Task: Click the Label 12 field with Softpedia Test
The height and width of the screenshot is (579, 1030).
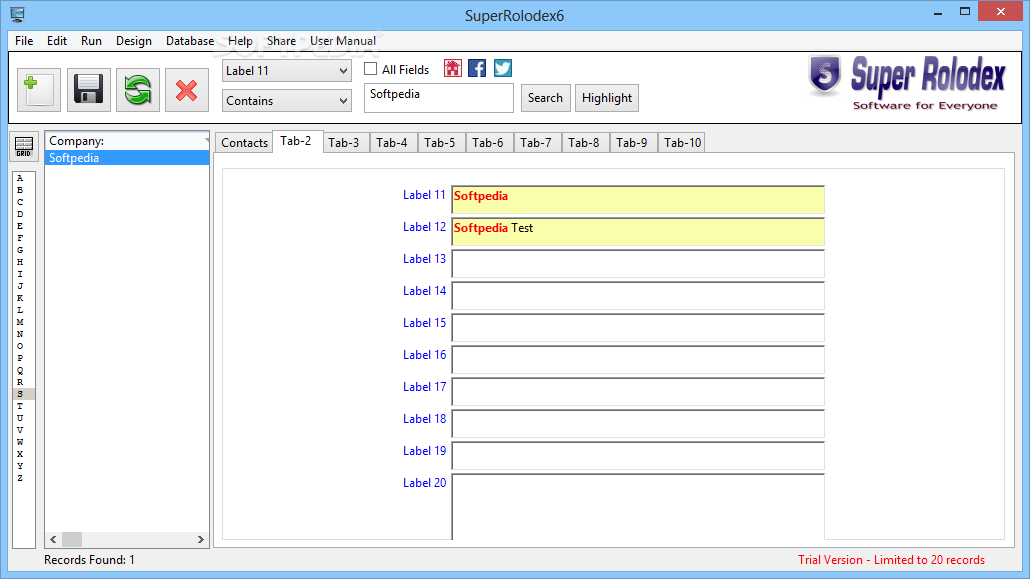Action: click(638, 232)
